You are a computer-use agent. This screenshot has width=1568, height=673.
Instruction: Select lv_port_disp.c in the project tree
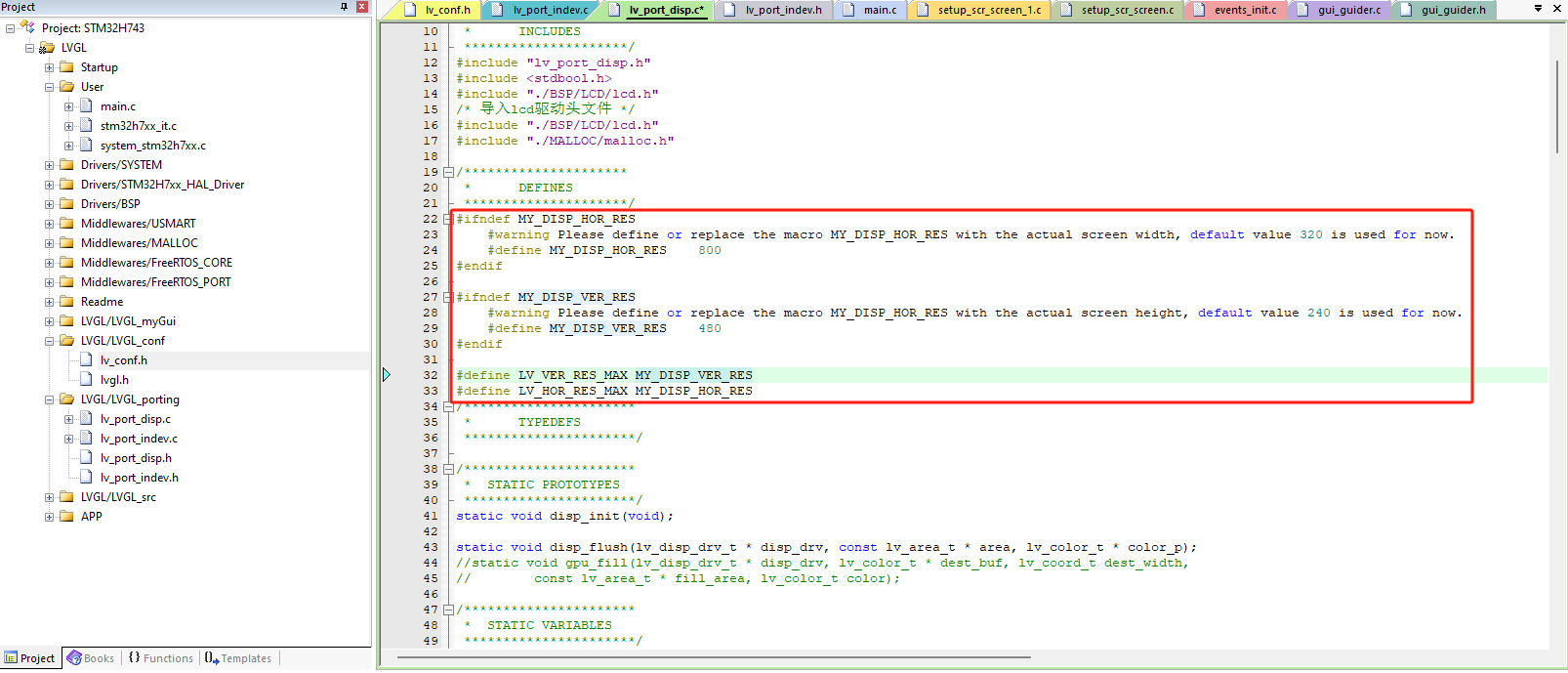(136, 419)
